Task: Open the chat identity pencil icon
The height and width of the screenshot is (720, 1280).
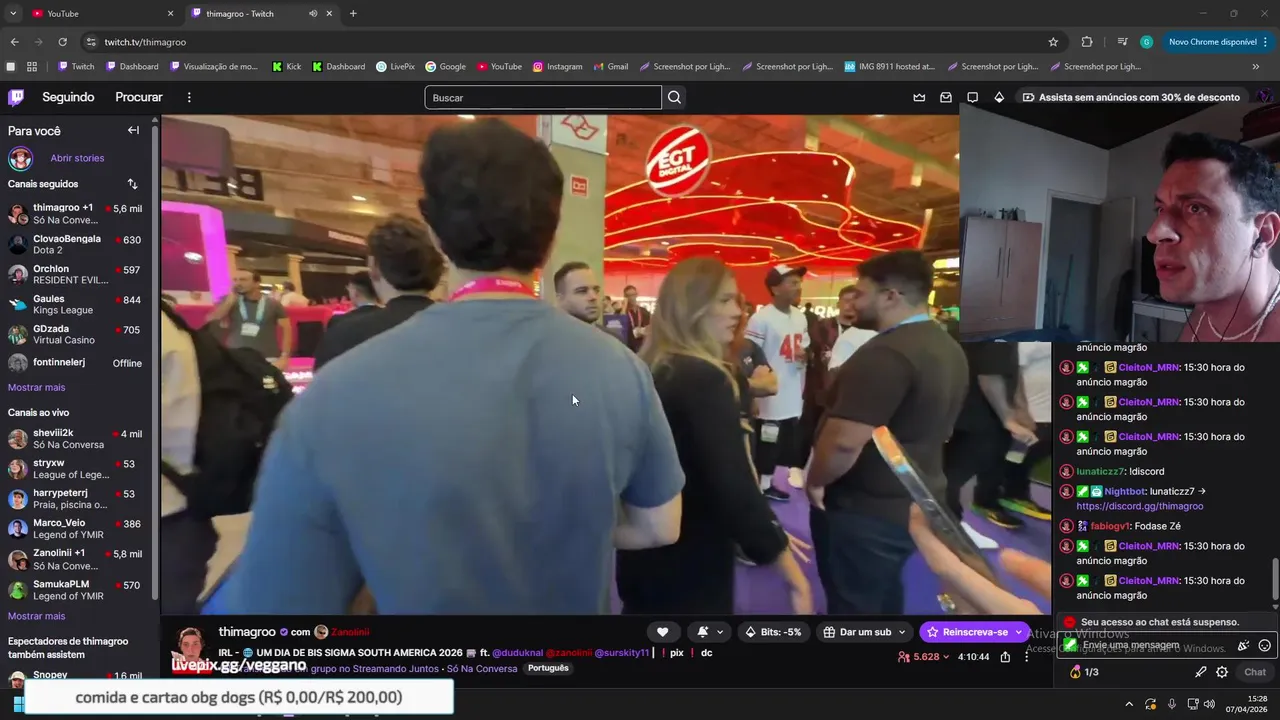Action: (1201, 672)
